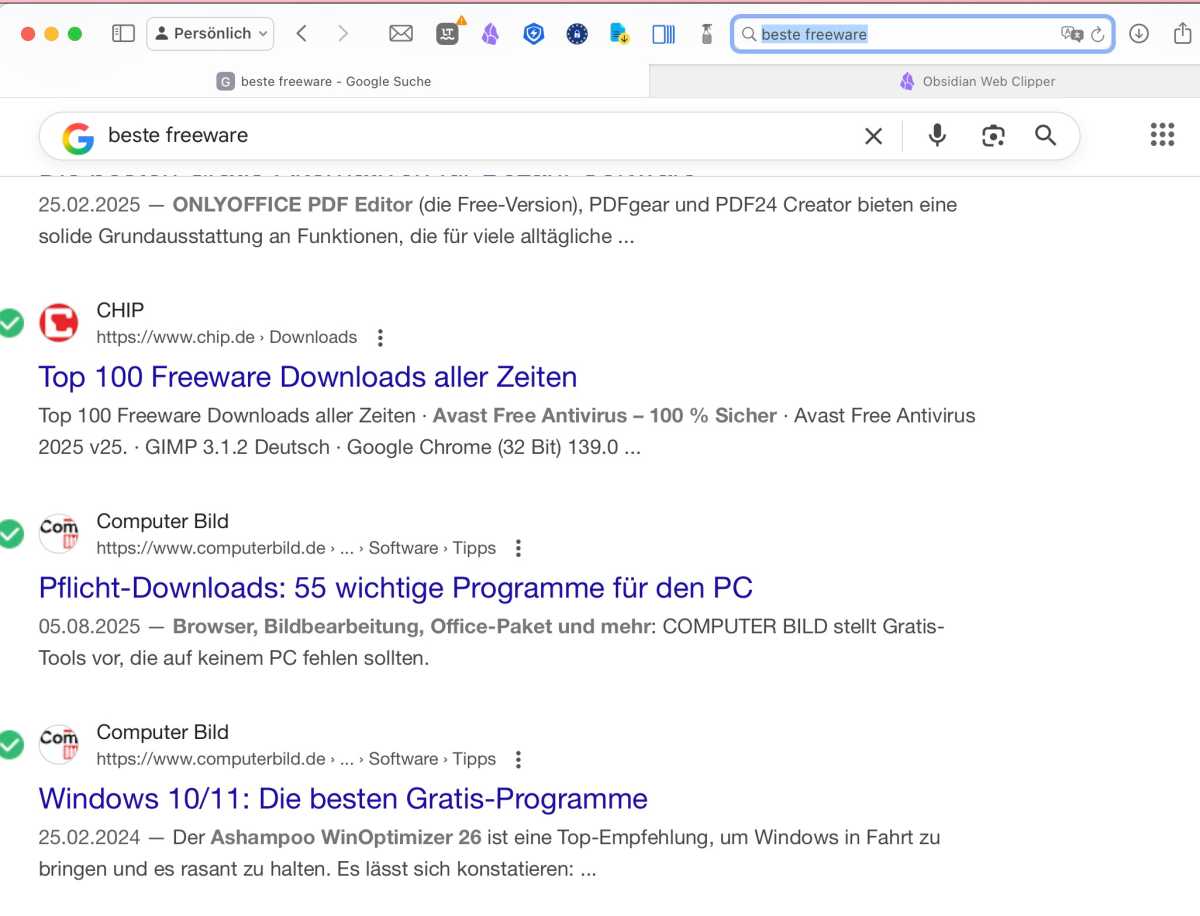Viewport: 1200px width, 916px height.
Task: Clear the Google search field
Action: 873,136
